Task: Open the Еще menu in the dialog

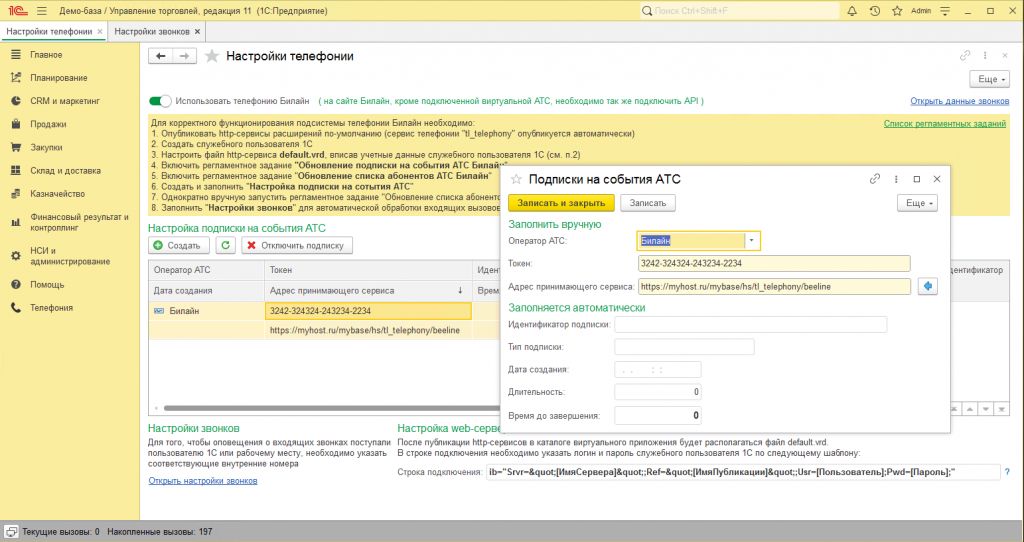Action: [x=917, y=203]
